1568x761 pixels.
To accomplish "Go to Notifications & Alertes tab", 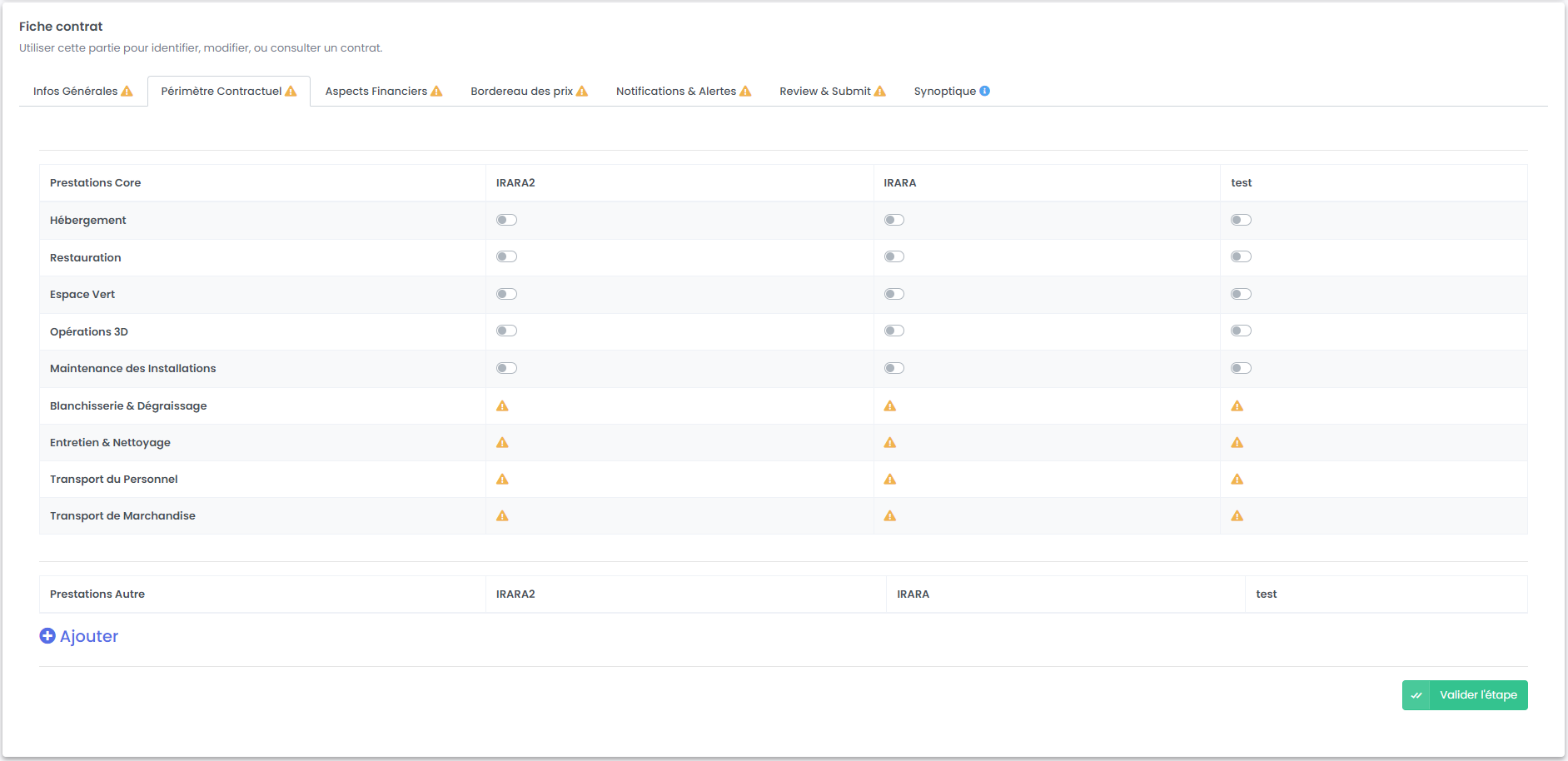I will coord(683,92).
